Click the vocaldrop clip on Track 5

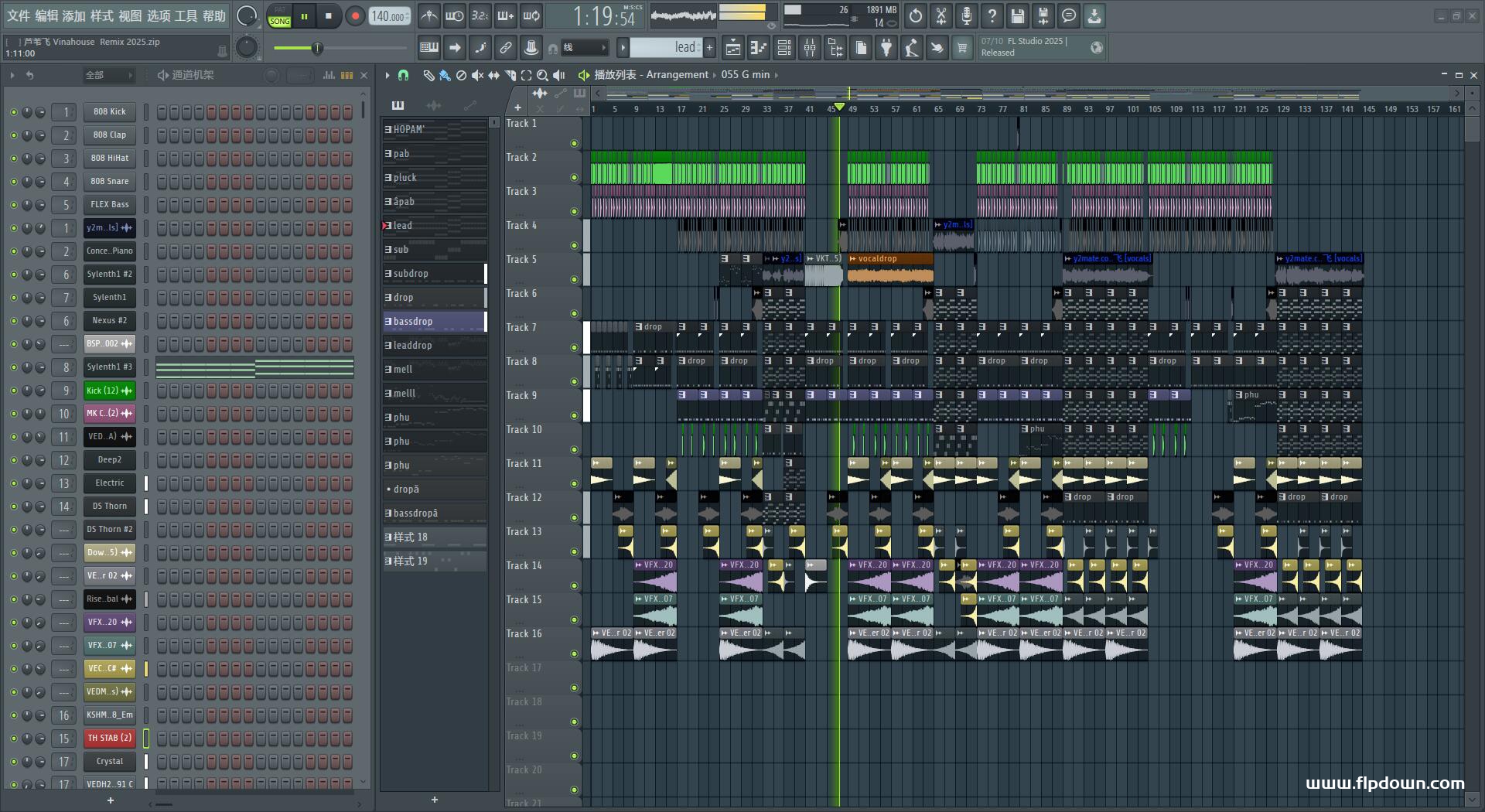click(890, 270)
